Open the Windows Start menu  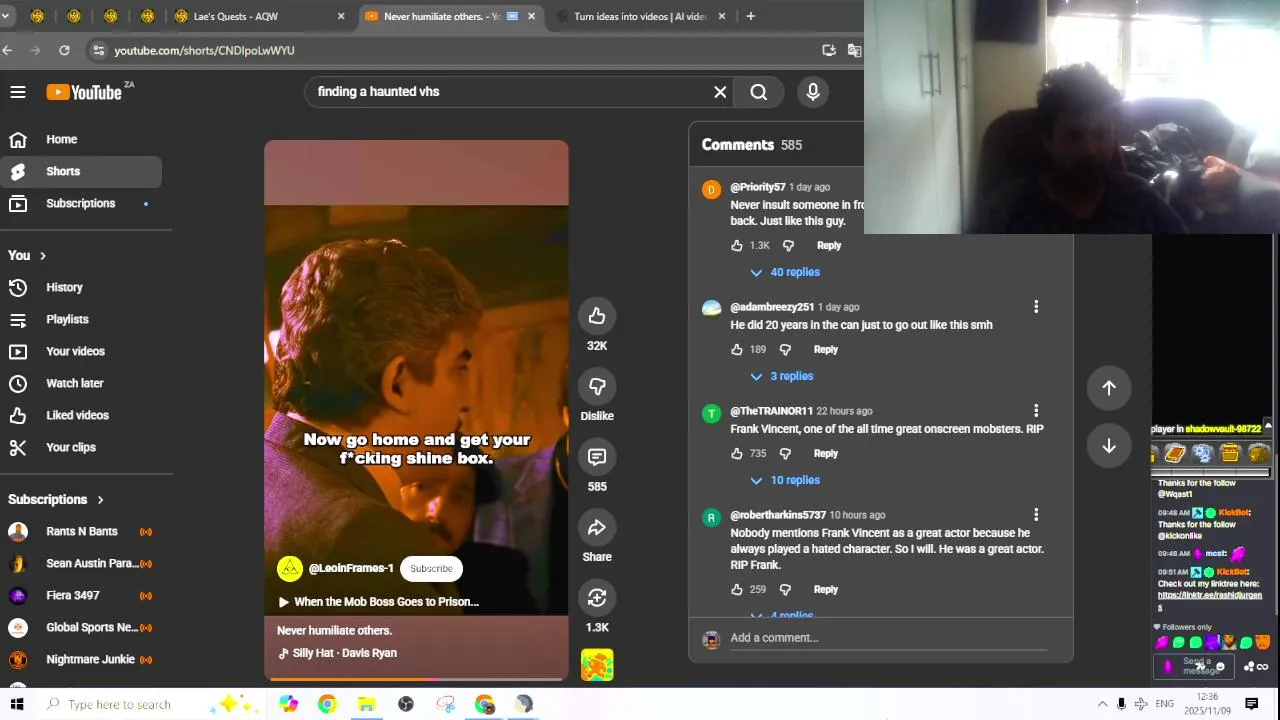[17, 704]
